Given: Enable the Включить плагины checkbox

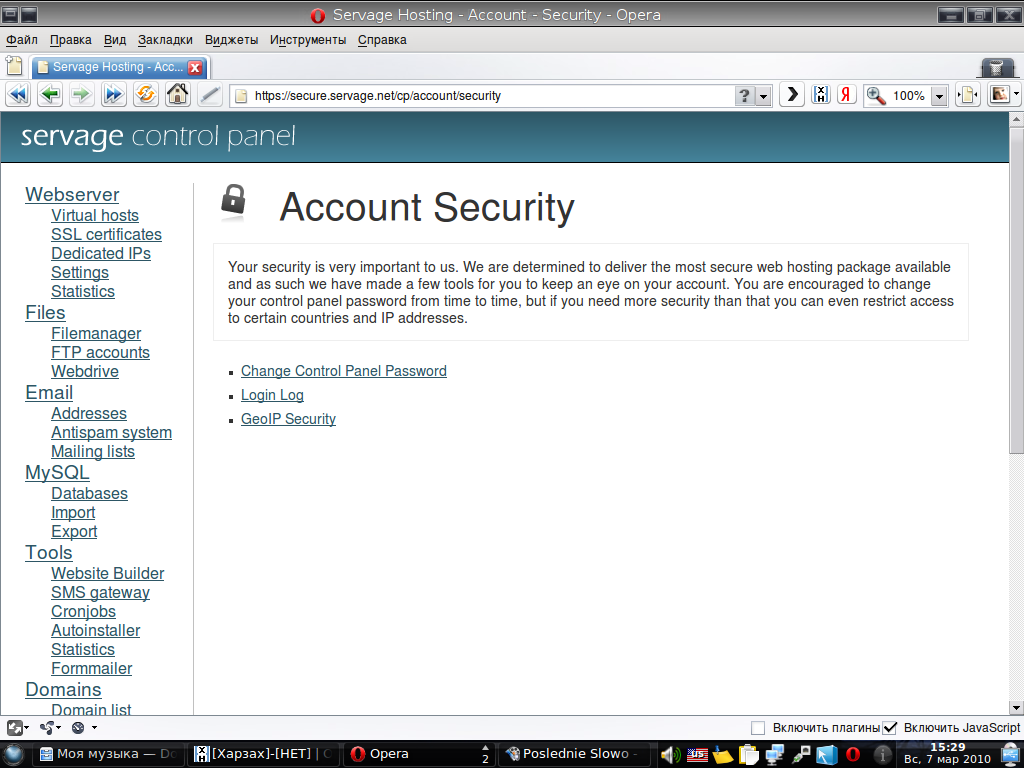Looking at the screenshot, I should [x=758, y=728].
